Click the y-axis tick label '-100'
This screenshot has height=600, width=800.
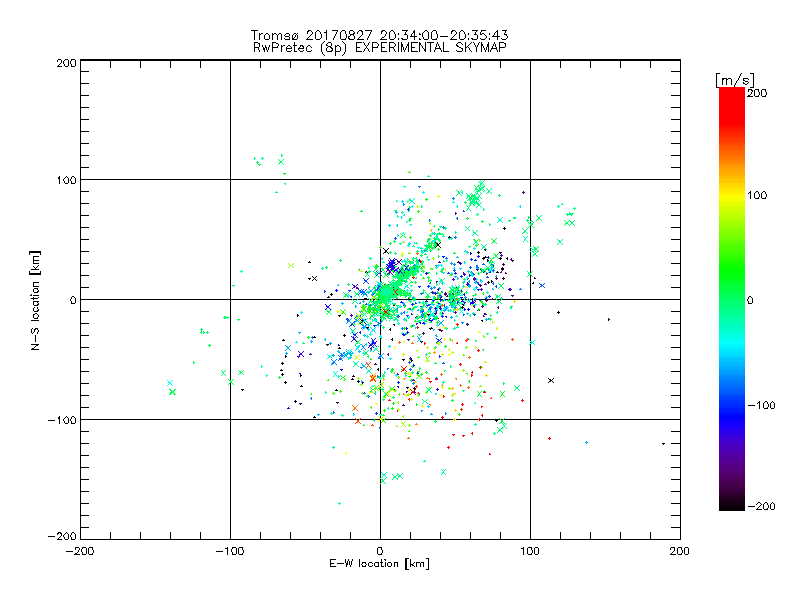click(62, 420)
